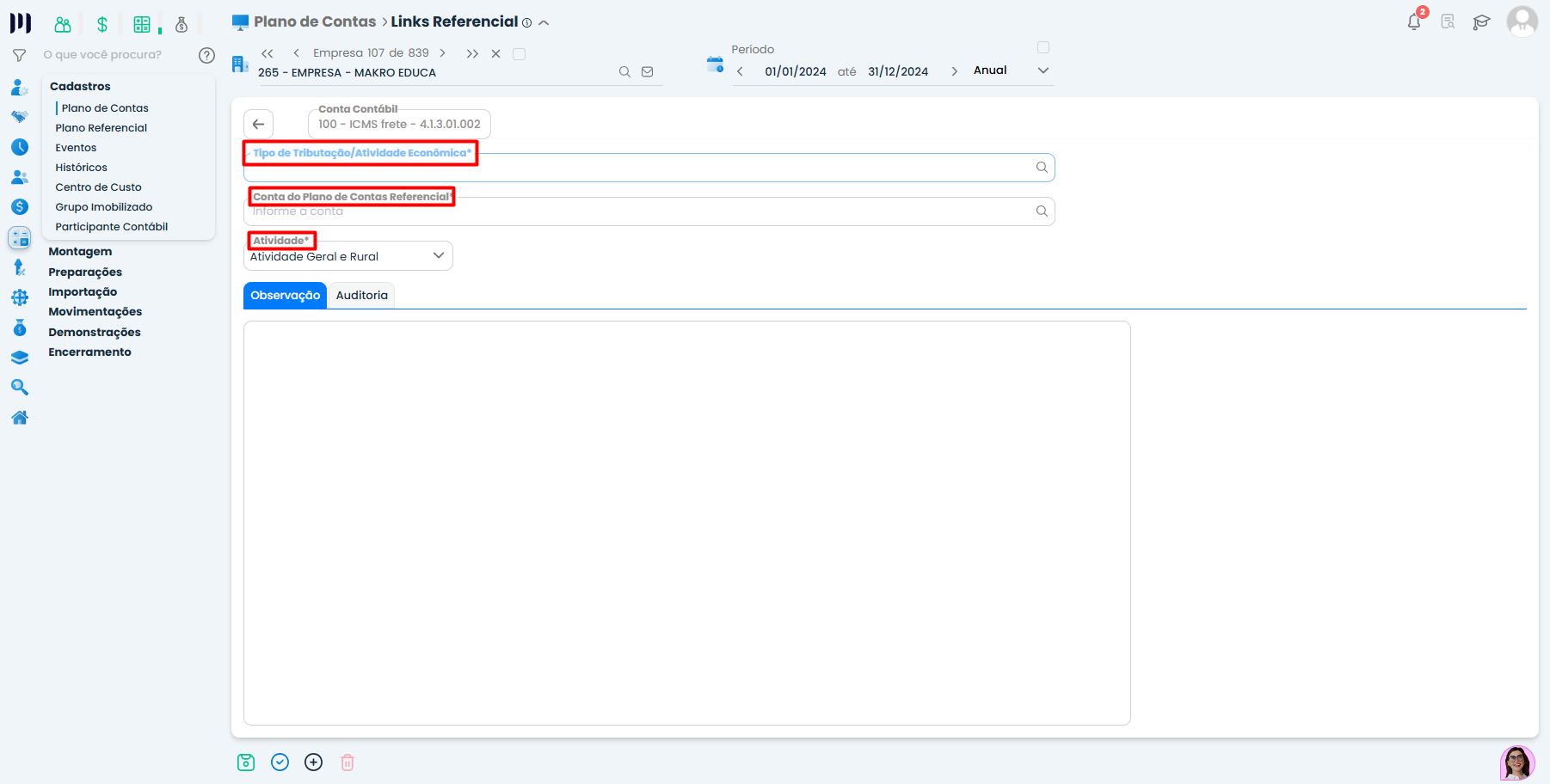
Task: Click the plus circle add icon
Action: click(x=314, y=763)
